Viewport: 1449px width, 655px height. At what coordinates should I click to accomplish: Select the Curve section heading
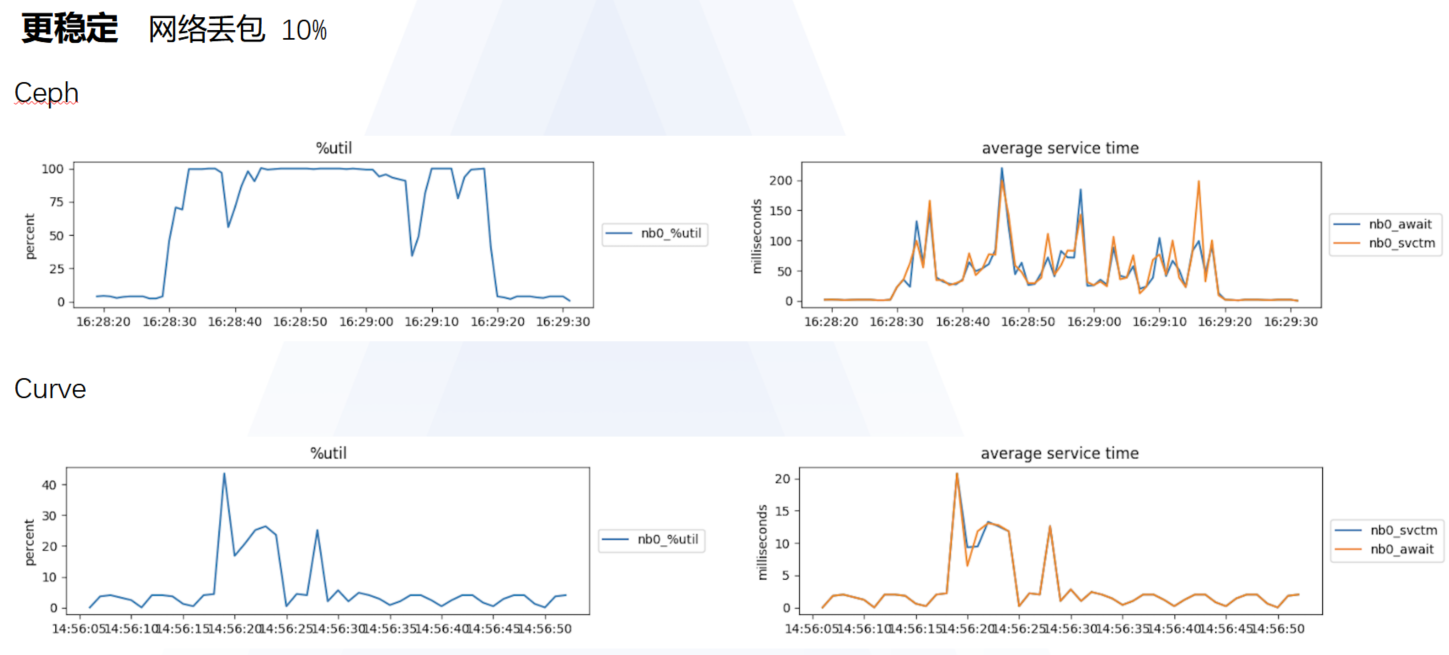(x=48, y=389)
